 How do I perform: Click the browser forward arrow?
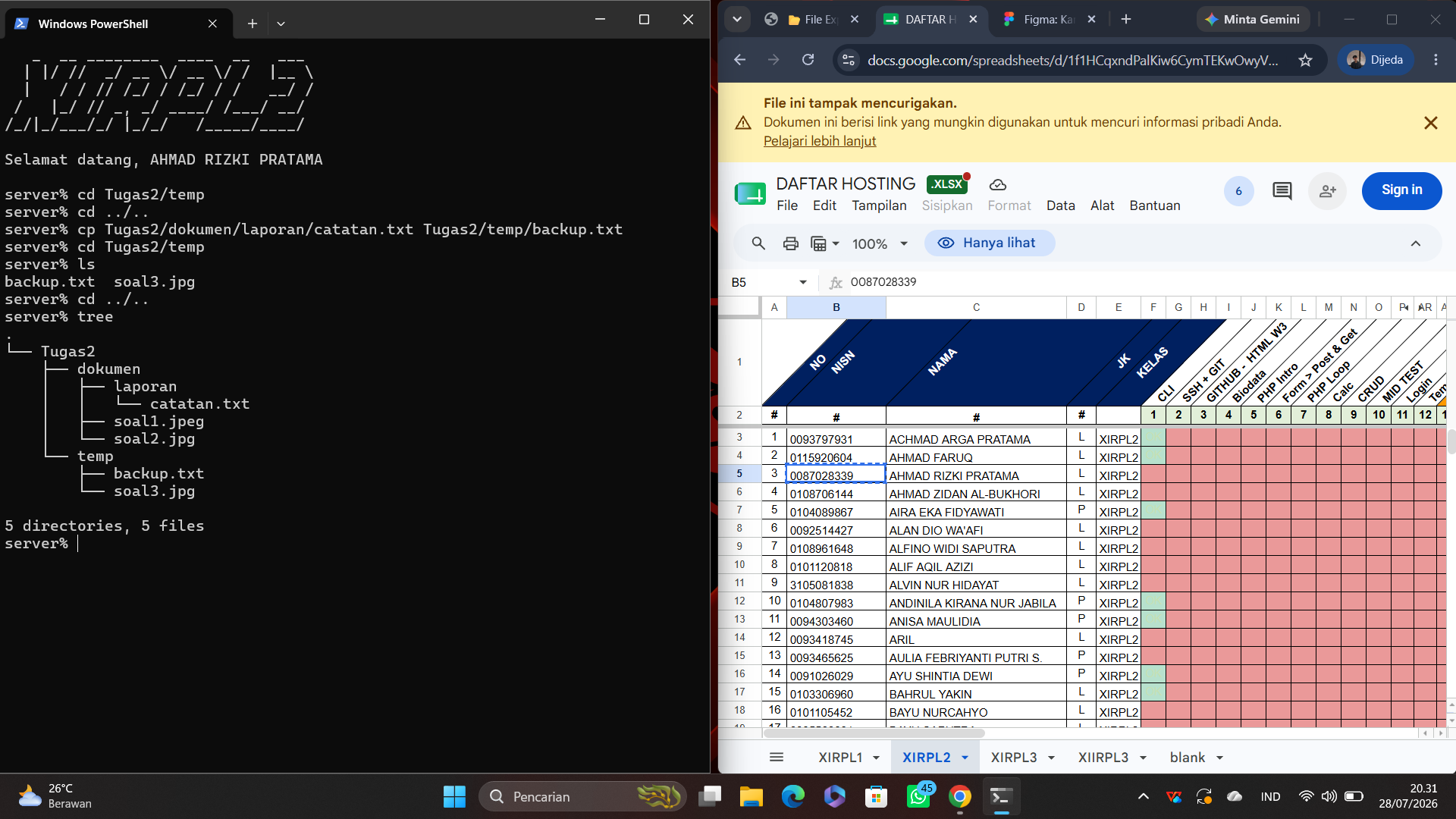pyautogui.click(x=773, y=60)
